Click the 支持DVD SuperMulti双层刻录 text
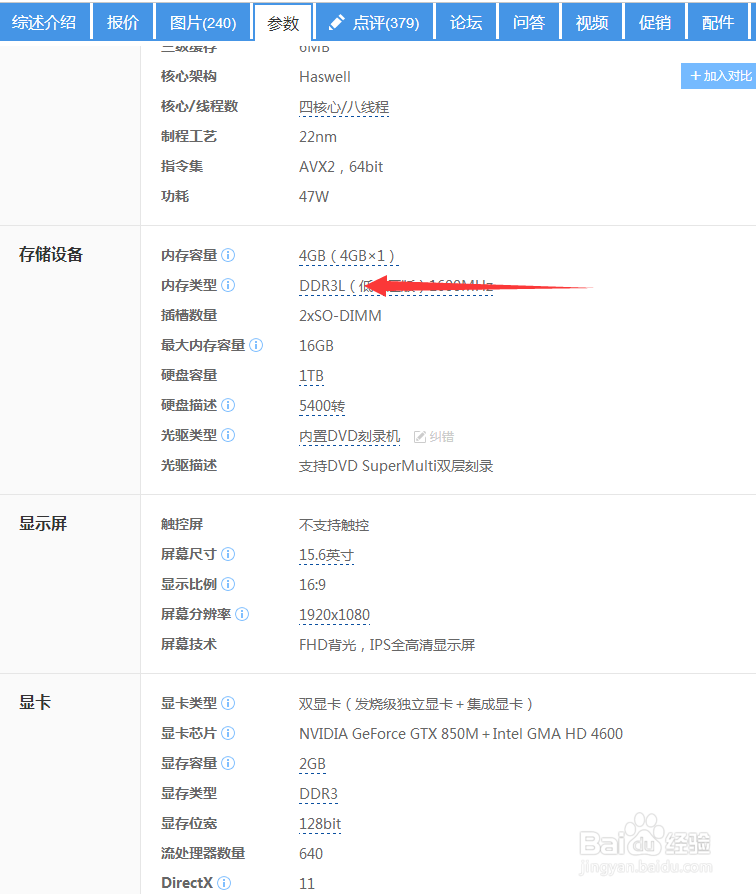The width and height of the screenshot is (756, 894). coord(396,466)
